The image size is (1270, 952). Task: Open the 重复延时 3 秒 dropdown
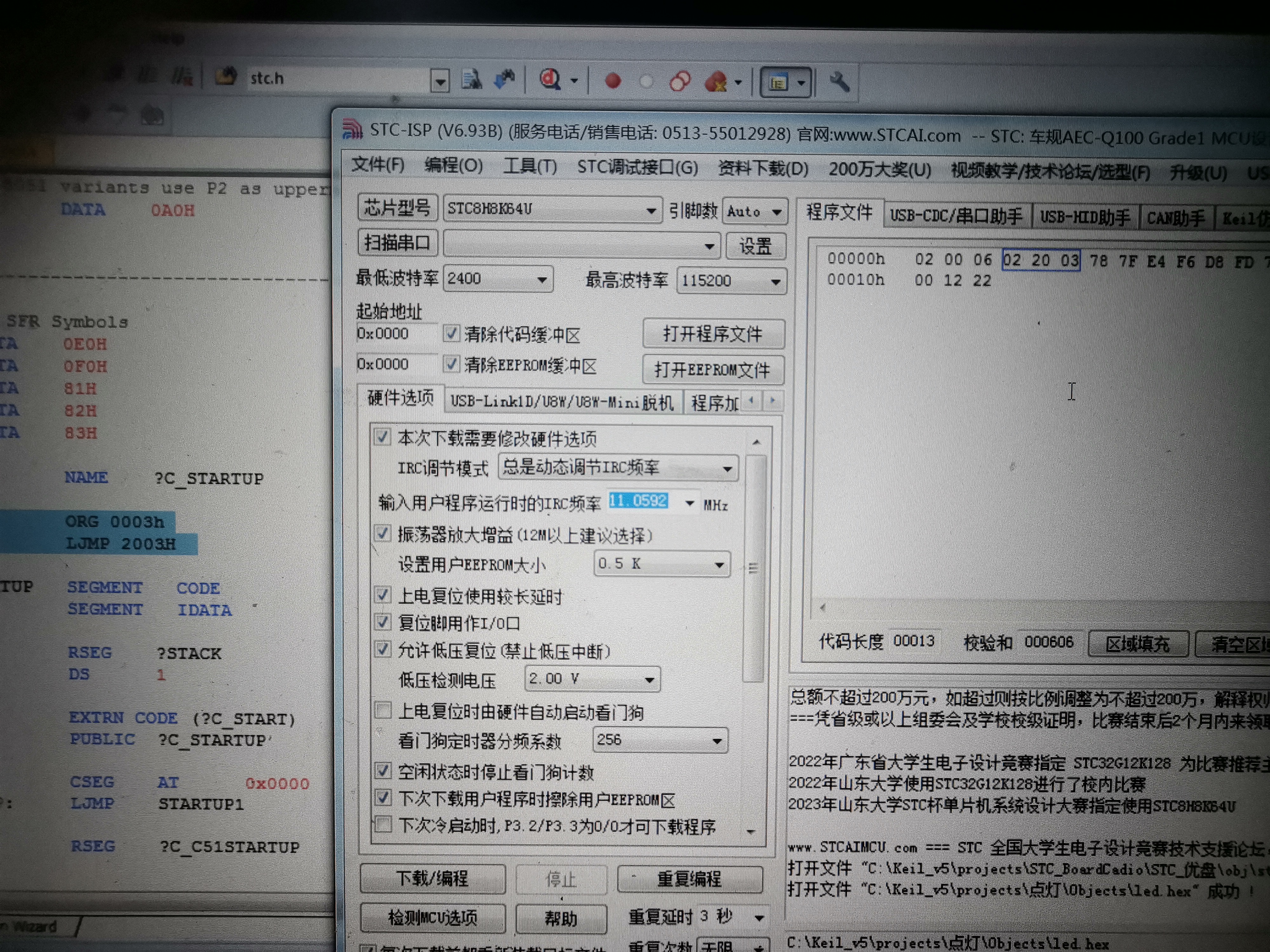click(759, 918)
